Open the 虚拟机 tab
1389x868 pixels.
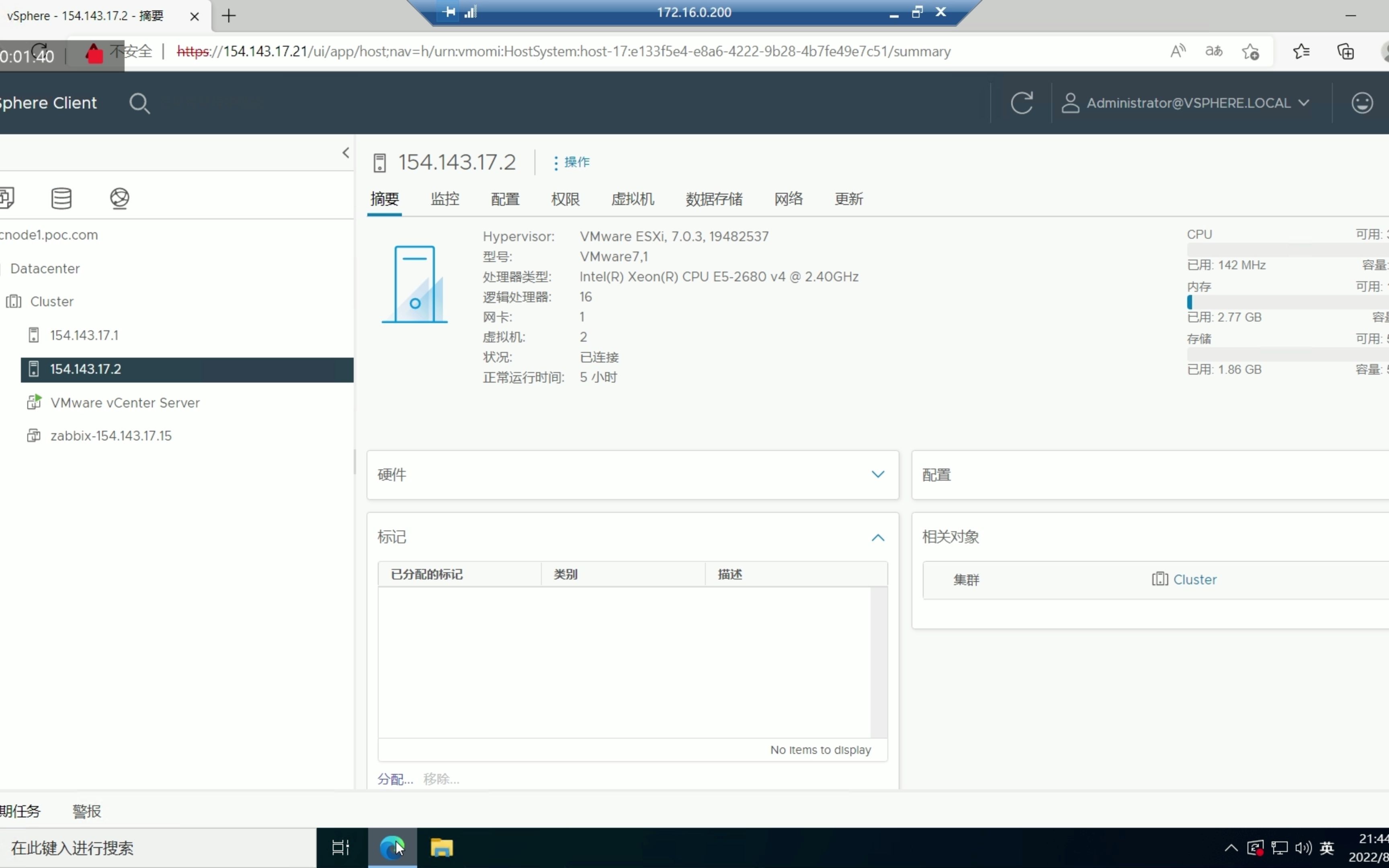click(x=633, y=199)
